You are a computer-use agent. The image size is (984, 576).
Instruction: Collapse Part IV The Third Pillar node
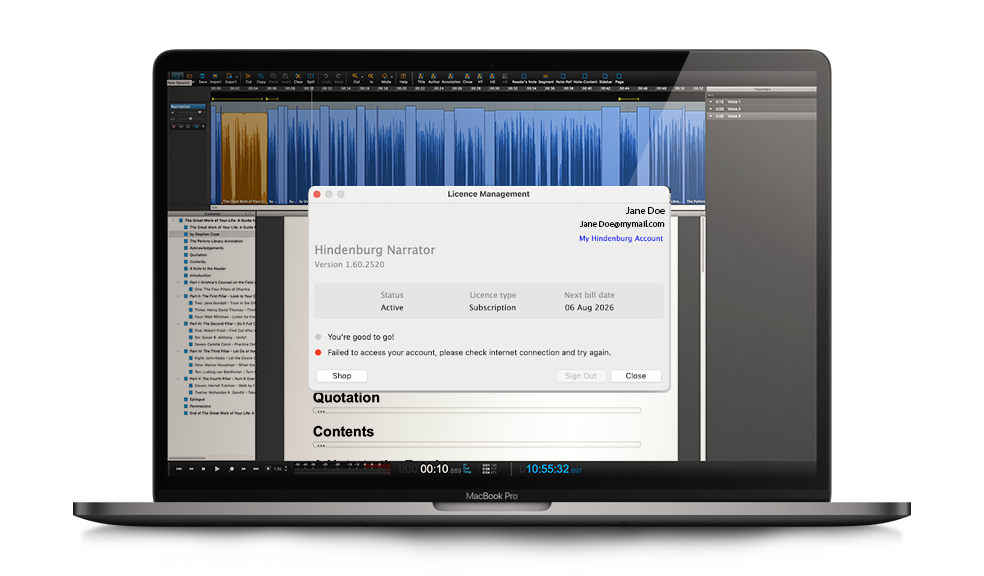coord(179,351)
